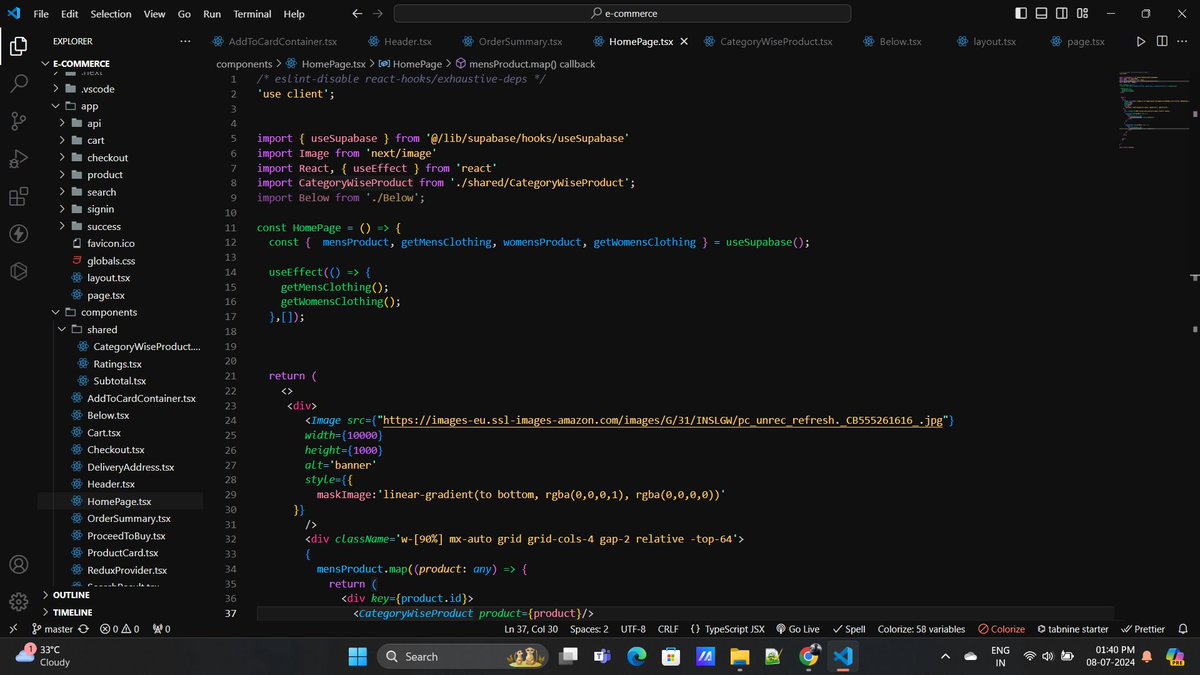1200x675 pixels.
Task: Select the Run and Debug icon
Action: 18,158
